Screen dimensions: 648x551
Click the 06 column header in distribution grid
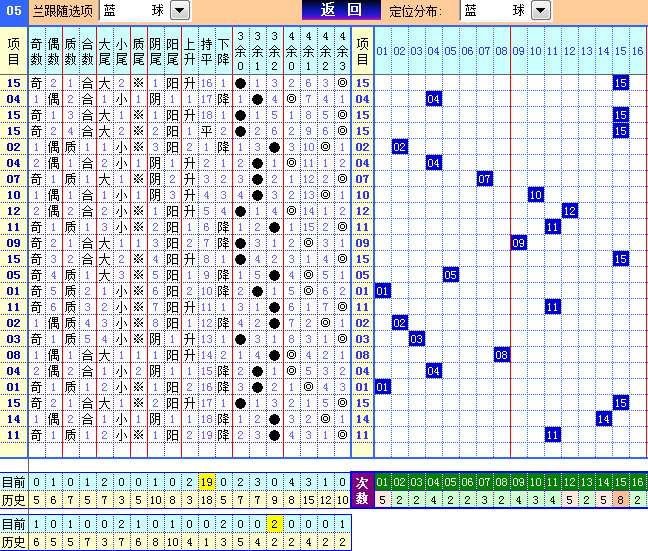pos(467,51)
